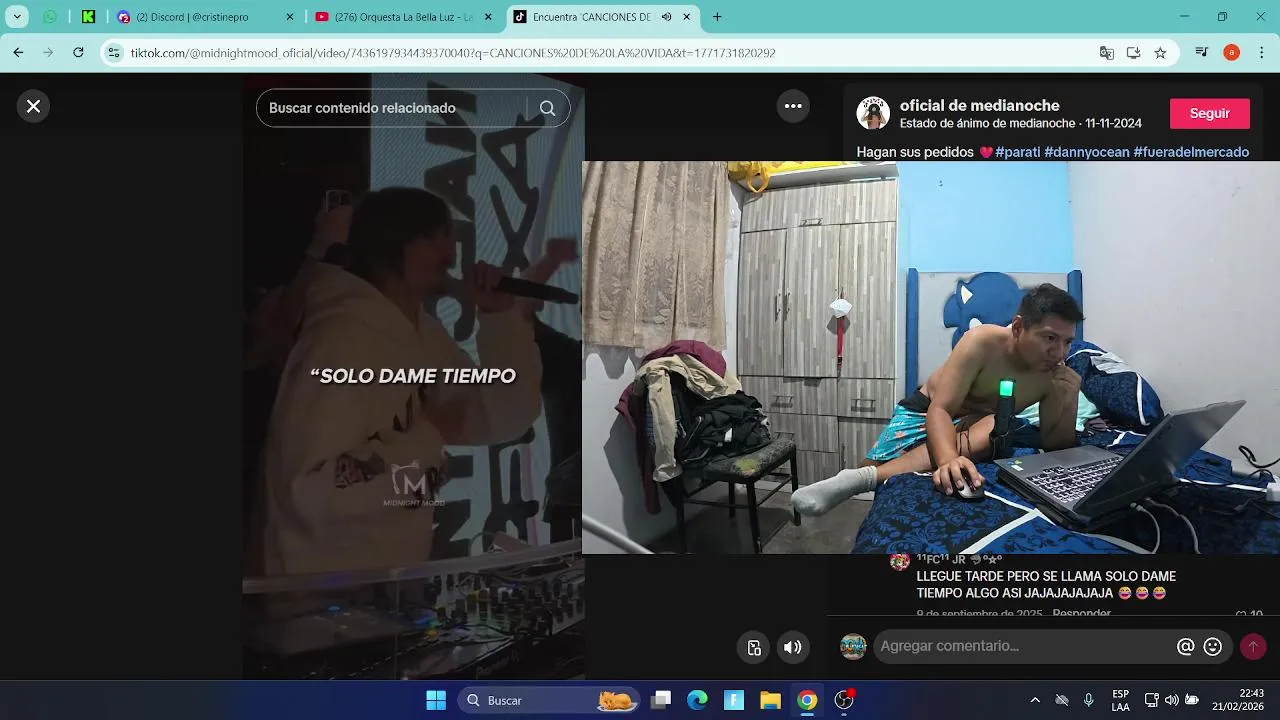
Task: Go back in browser history
Action: click(18, 53)
